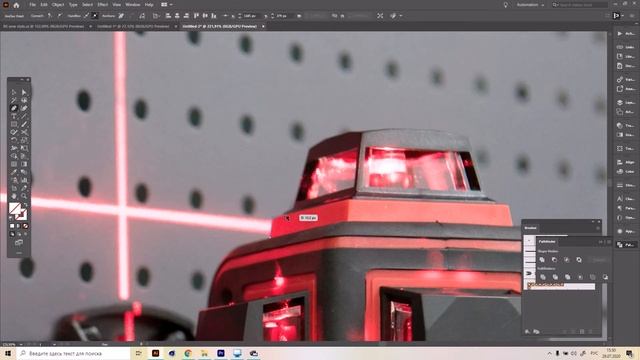Select the Zoom tool
Image resolution: width=640 pixels, height=360 pixels.
[x=24, y=196]
